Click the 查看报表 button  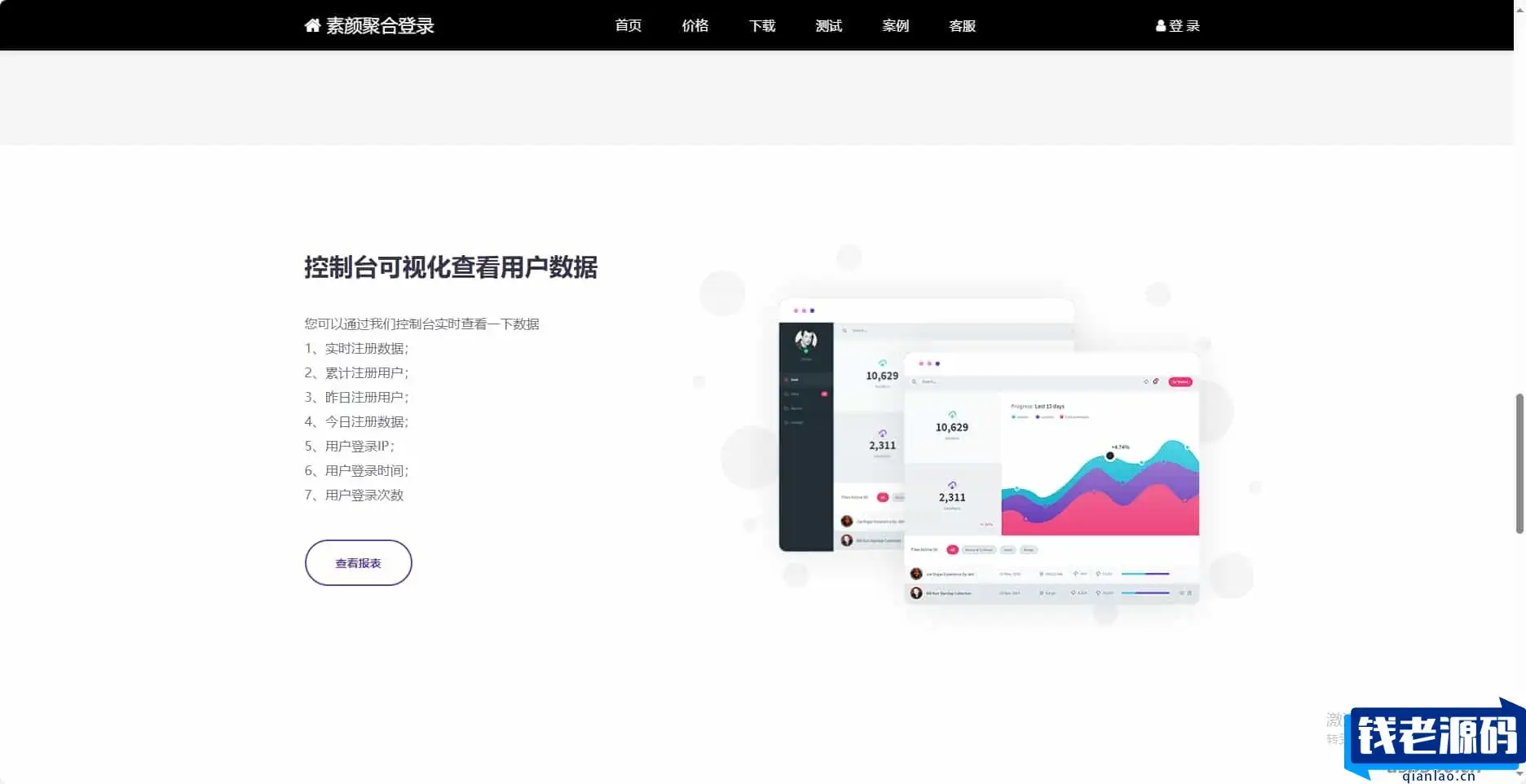(x=359, y=562)
